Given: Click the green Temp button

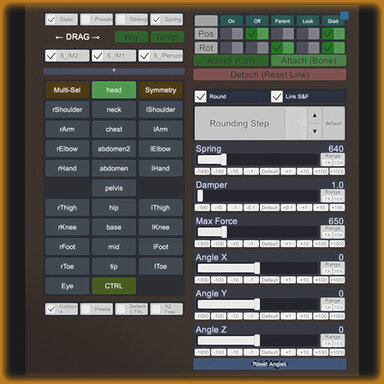Looking at the screenshot, I should [167, 37].
